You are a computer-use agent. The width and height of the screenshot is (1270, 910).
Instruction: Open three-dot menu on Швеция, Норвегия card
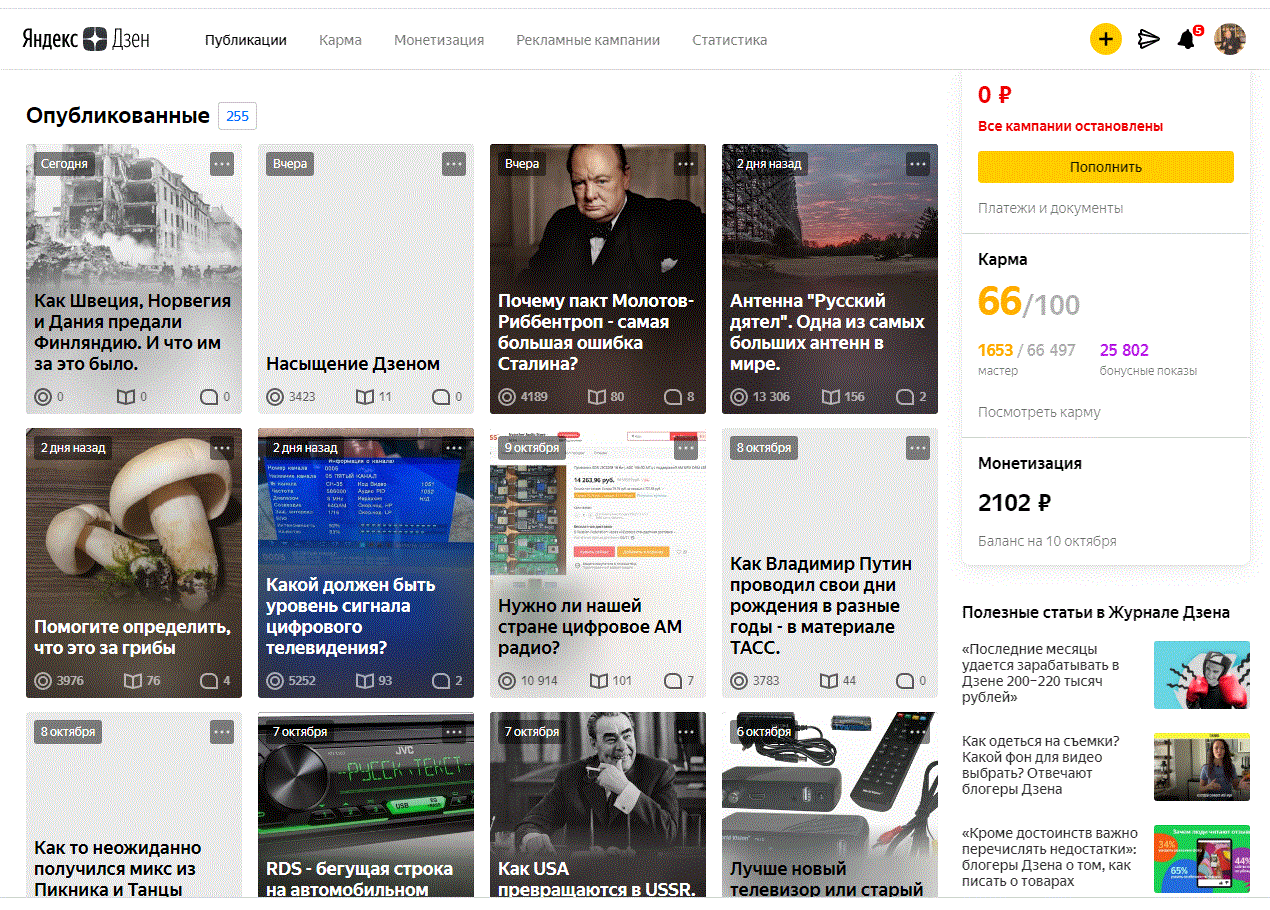tap(222, 163)
